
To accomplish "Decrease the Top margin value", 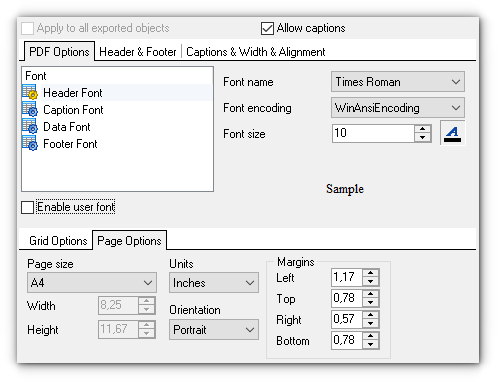I will click(370, 302).
